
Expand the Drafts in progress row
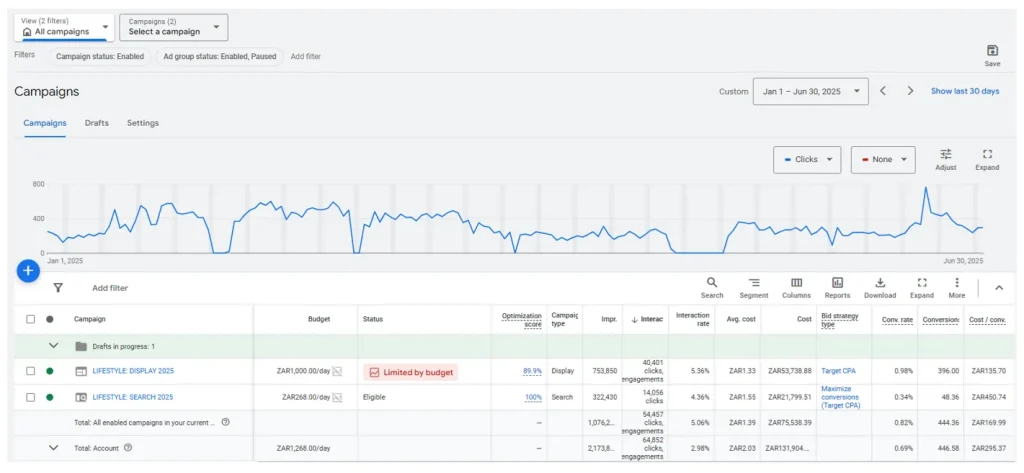[54, 346]
